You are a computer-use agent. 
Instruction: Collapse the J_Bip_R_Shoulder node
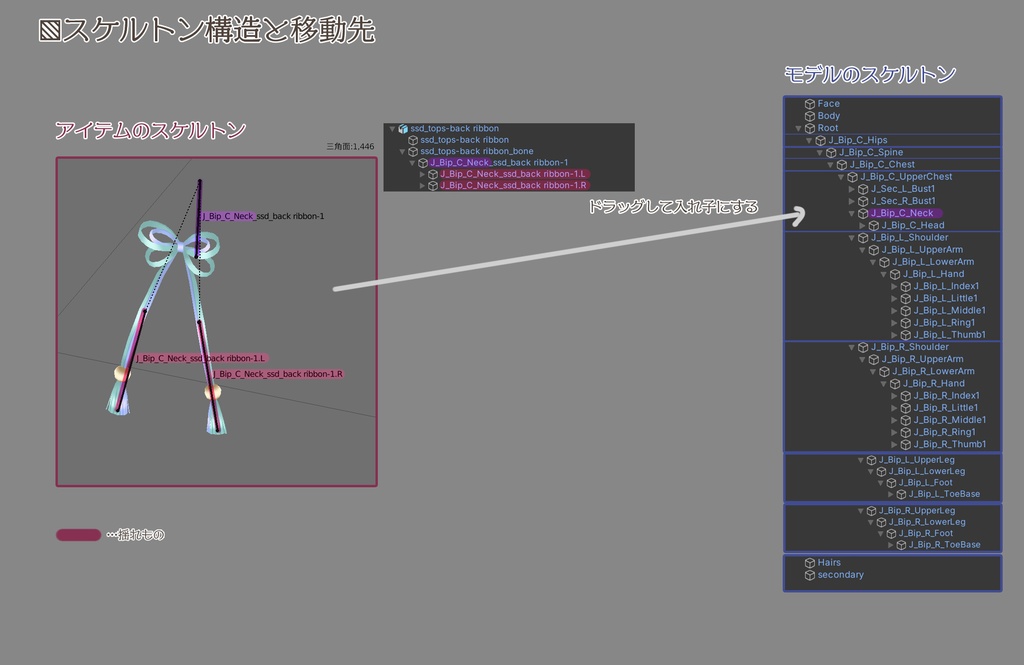point(852,348)
